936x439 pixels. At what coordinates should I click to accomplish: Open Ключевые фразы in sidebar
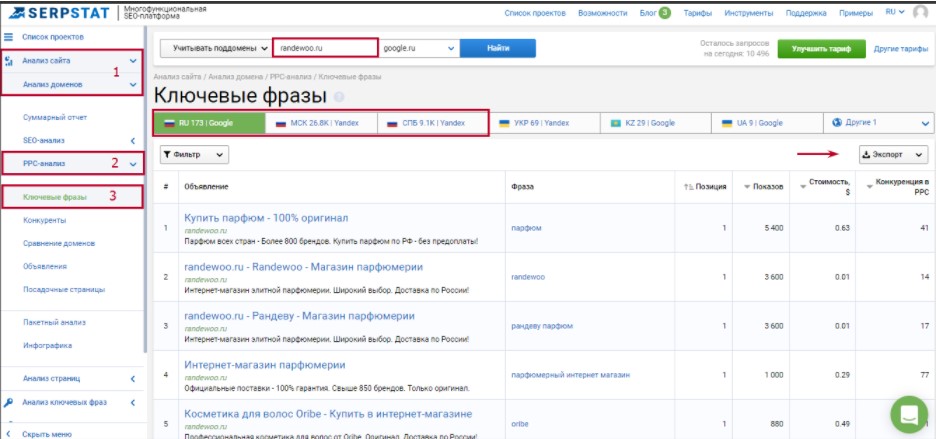click(54, 197)
